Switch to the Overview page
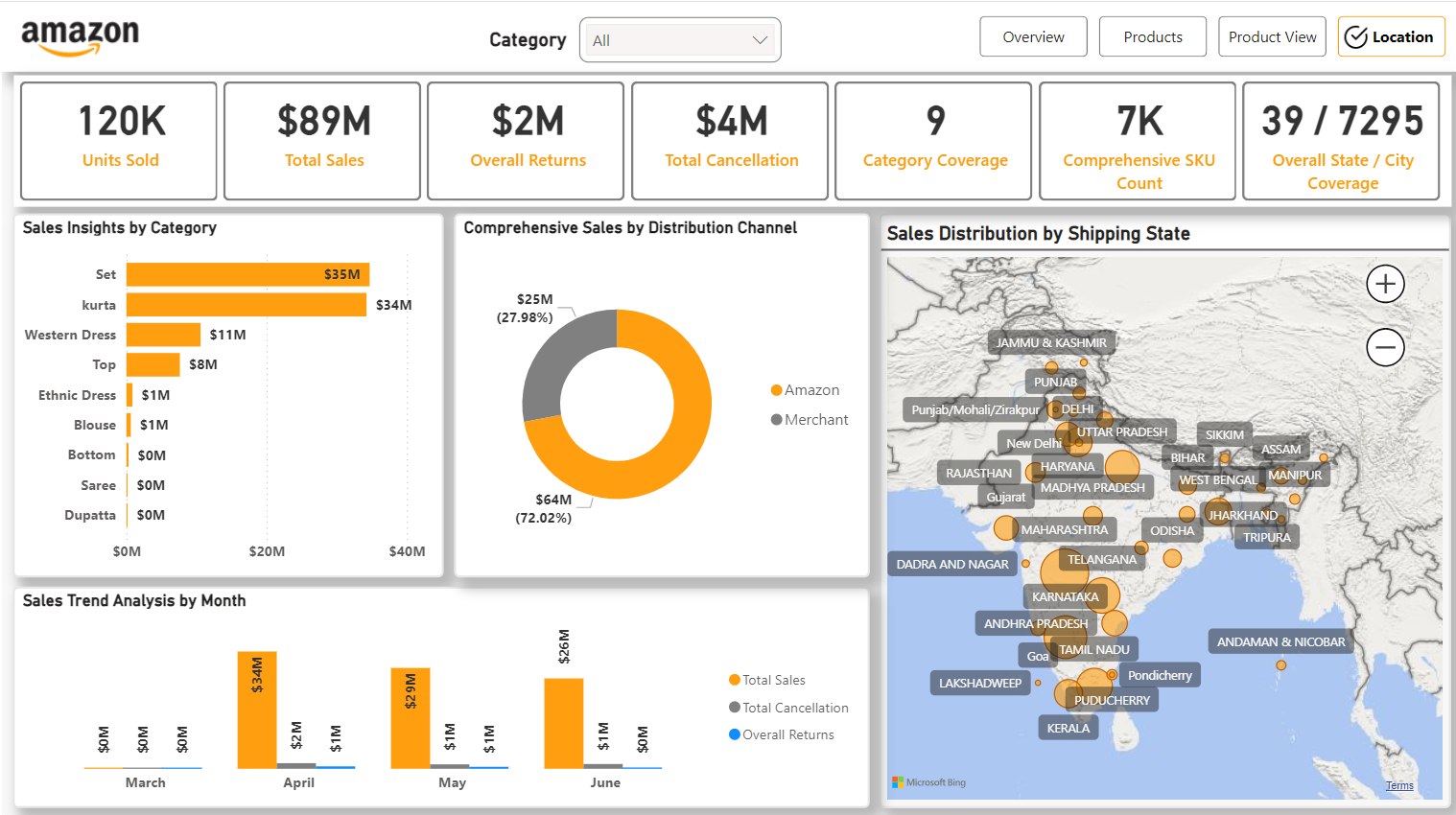Viewport: 1456px width, 815px height. pyautogui.click(x=1033, y=36)
